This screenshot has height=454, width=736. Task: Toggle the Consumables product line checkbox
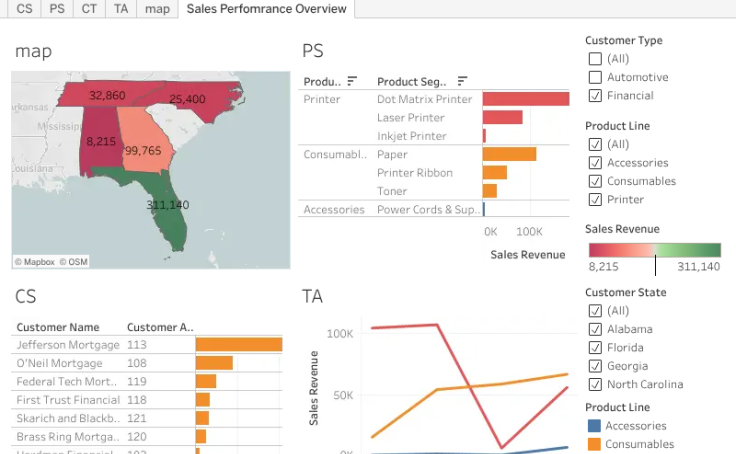[x=595, y=181]
